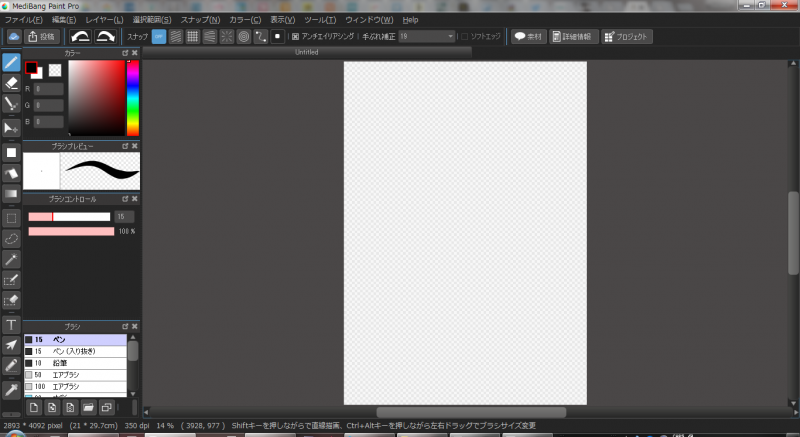The image size is (800, 437).
Task: Select the Selection Eraser tool
Action: [x=11, y=300]
